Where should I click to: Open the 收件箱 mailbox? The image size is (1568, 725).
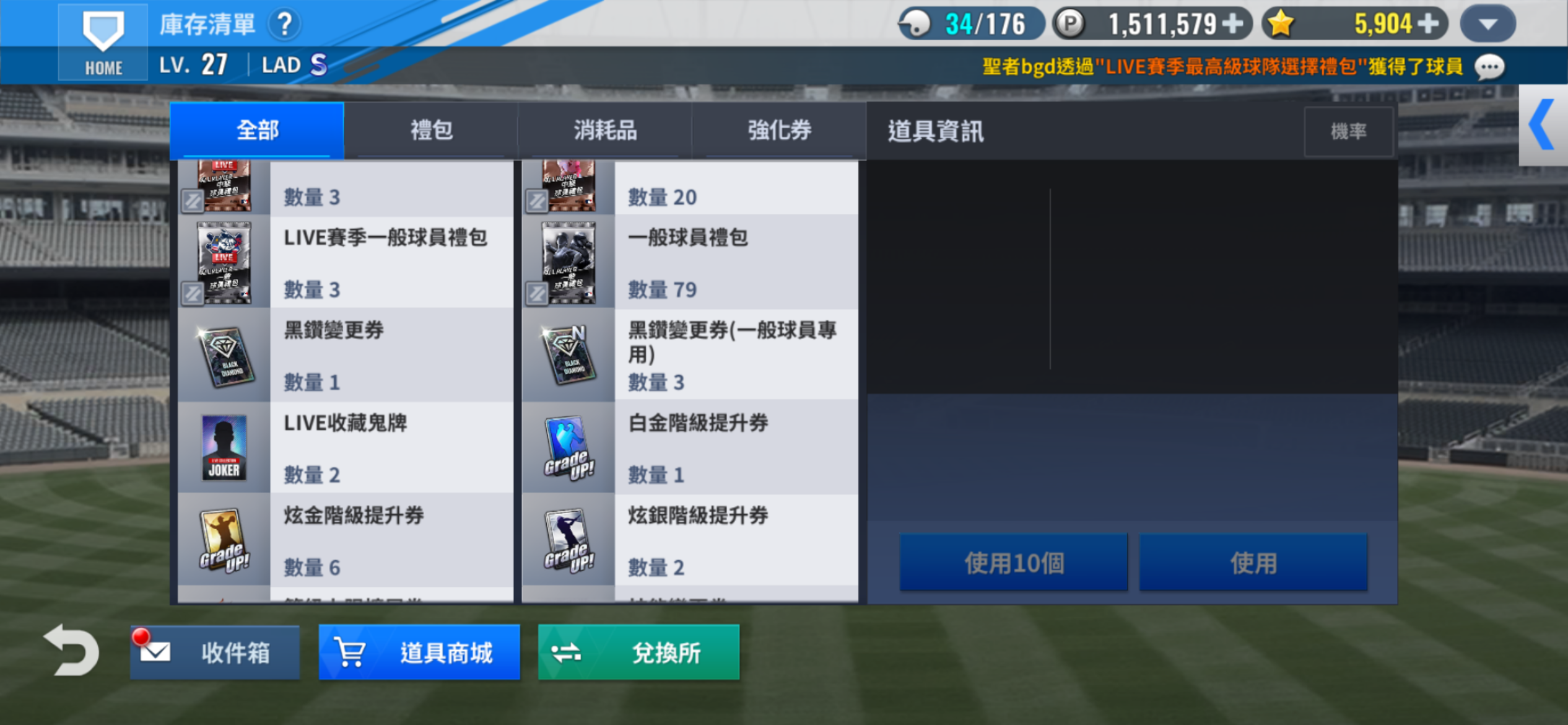215,652
